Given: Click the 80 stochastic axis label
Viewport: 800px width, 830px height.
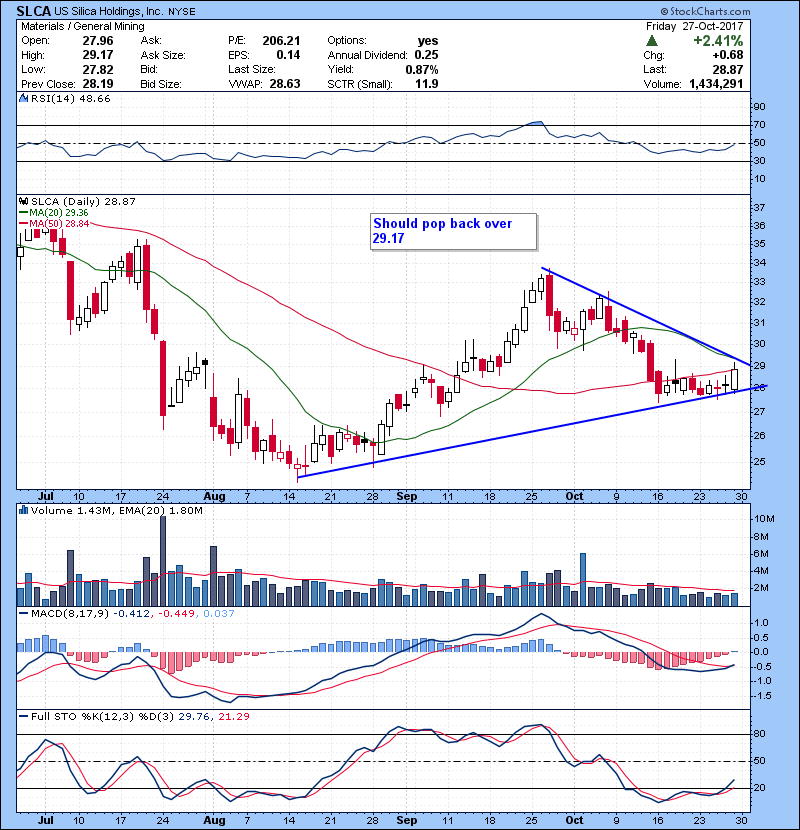Looking at the screenshot, I should tap(759, 734).
